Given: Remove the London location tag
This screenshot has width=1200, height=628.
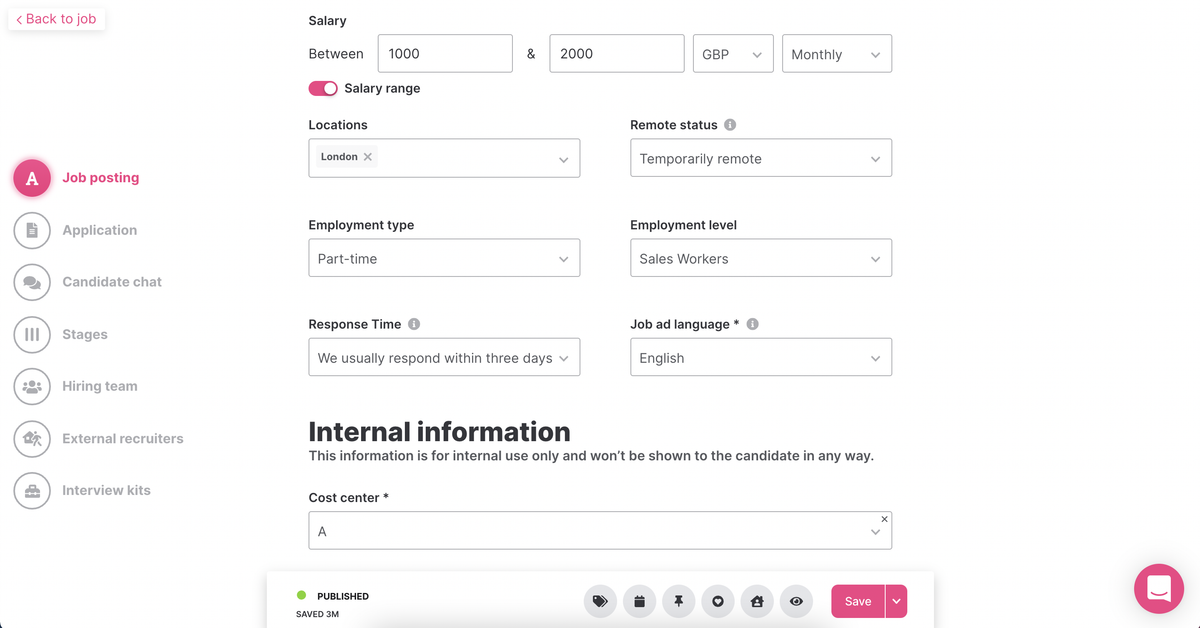Looking at the screenshot, I should click(368, 157).
